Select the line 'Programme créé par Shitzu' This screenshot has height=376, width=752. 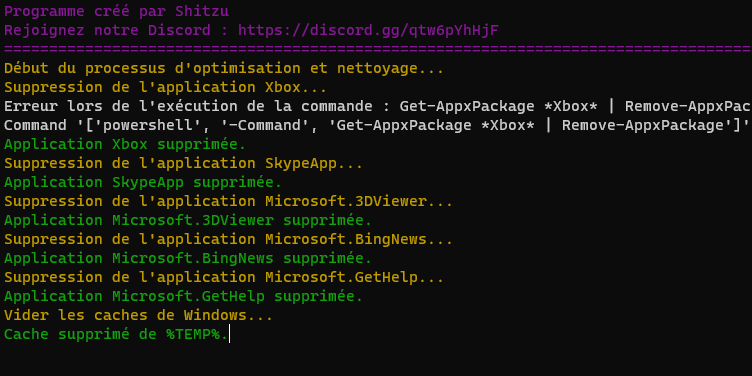[x=117, y=12]
